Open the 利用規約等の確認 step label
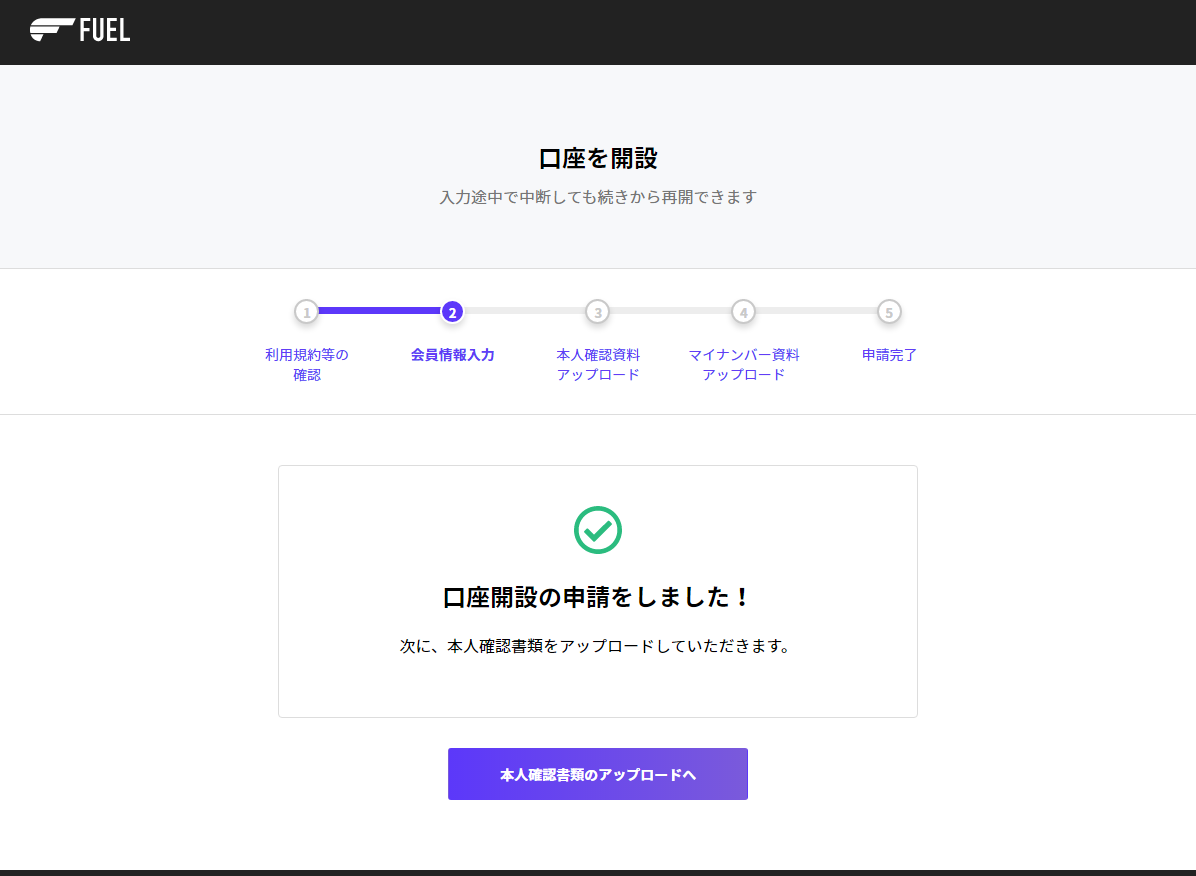Screen dimensions: 1196x876 click(x=307, y=365)
